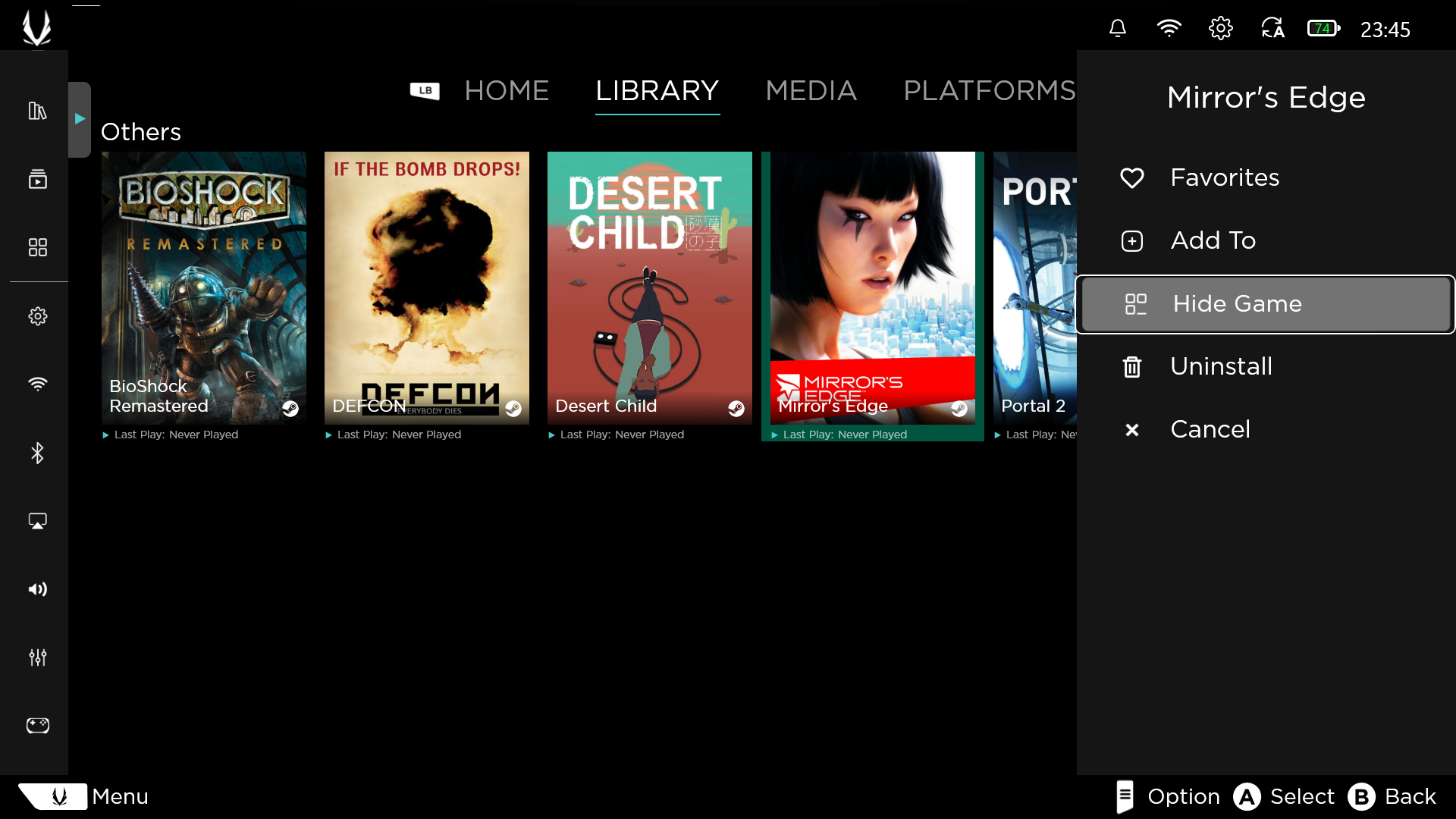The height and width of the screenshot is (819, 1456).
Task: Open the volume speaker icon in sidebar
Action: click(x=37, y=589)
